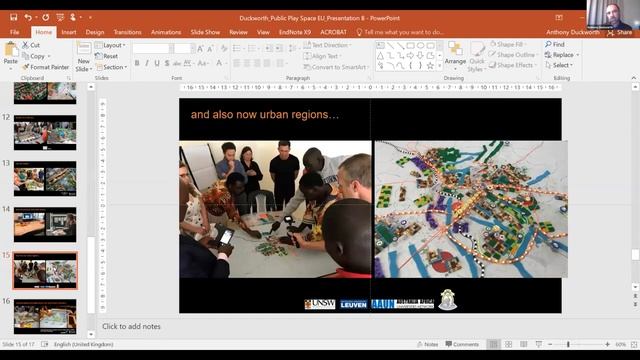Click the Redo/Repeat icon
The image size is (640, 360).
(x=46, y=17)
